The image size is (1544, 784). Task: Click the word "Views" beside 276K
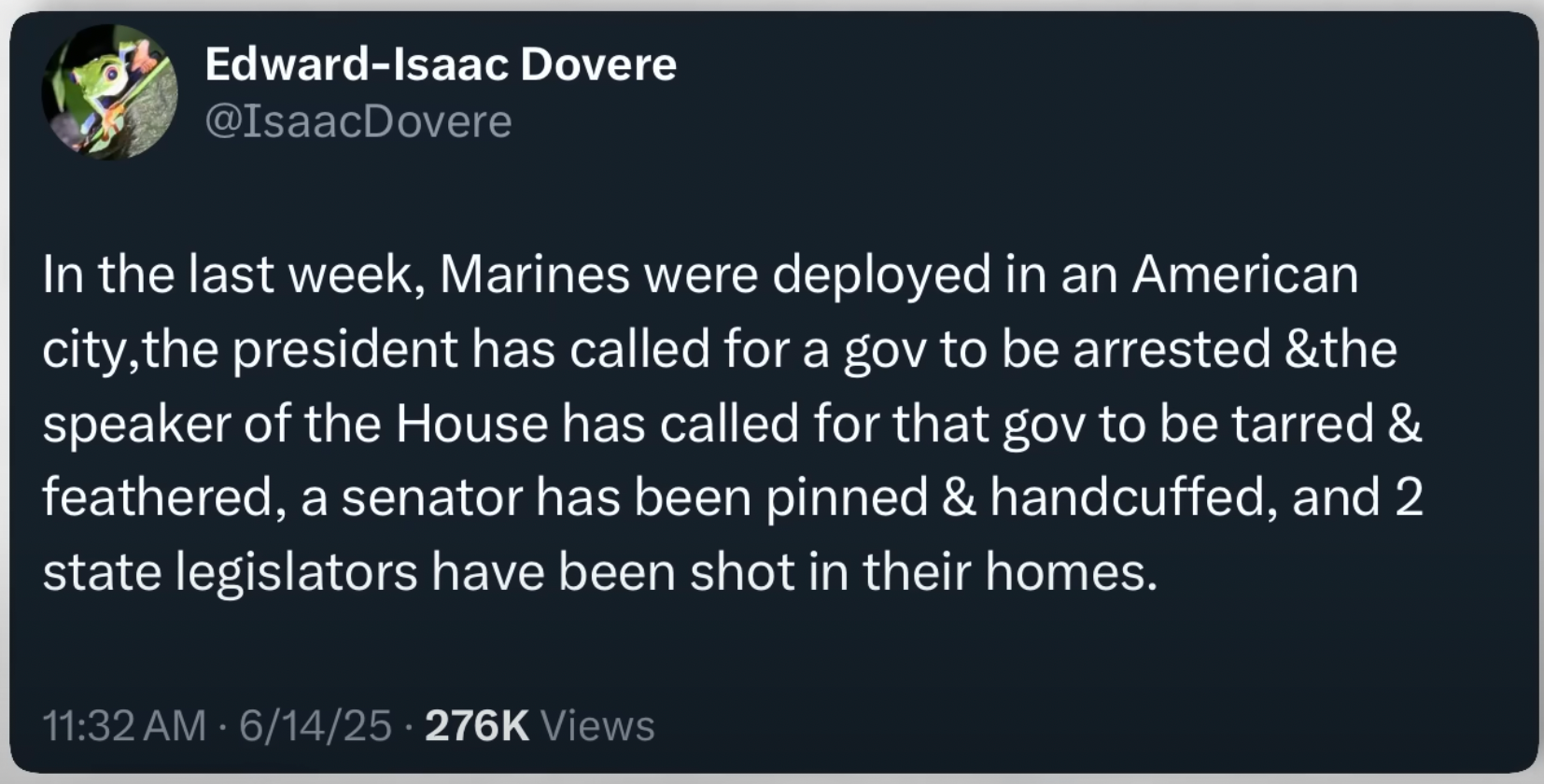[x=597, y=725]
